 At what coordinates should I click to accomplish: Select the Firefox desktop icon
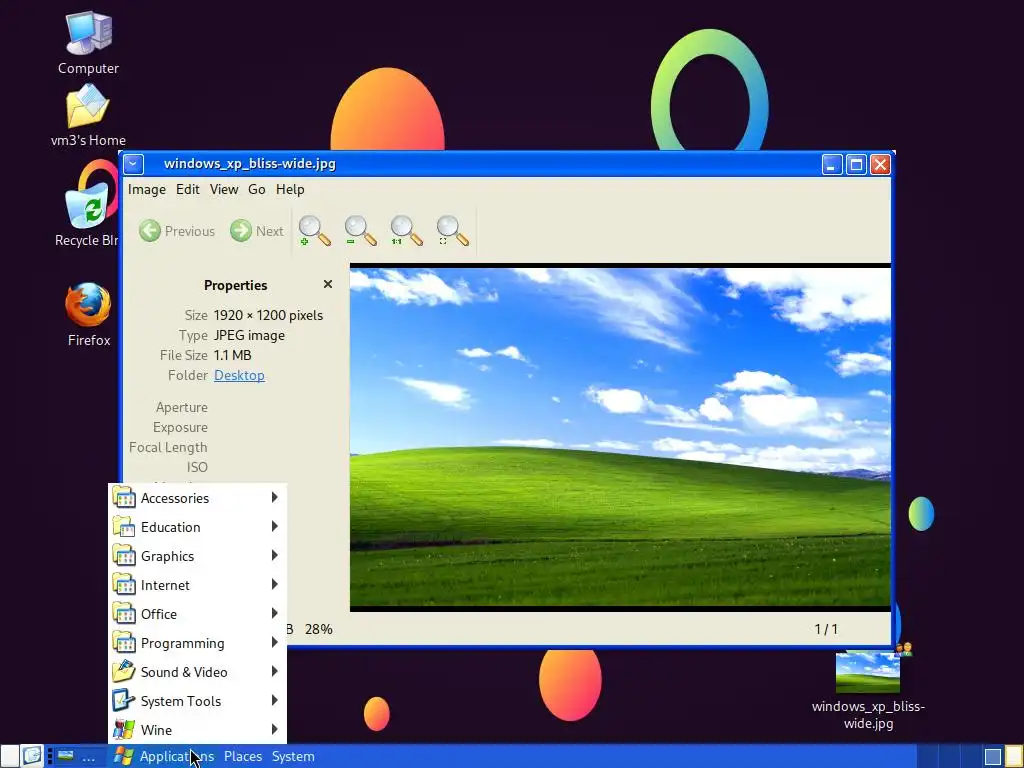[88, 304]
